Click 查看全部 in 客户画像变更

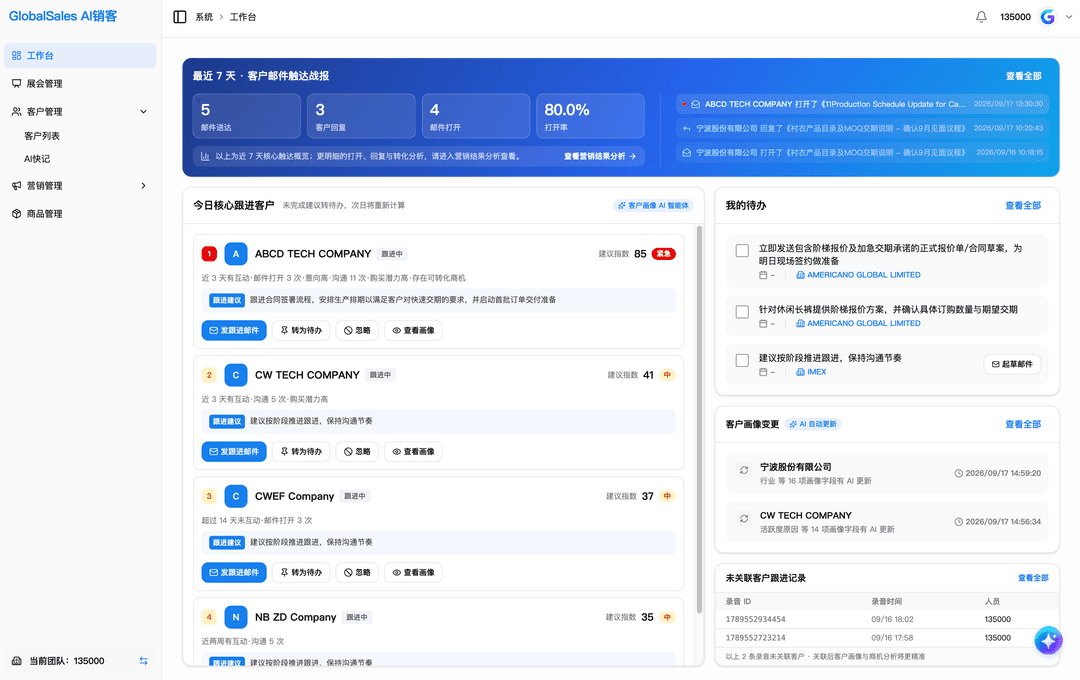pos(1023,424)
